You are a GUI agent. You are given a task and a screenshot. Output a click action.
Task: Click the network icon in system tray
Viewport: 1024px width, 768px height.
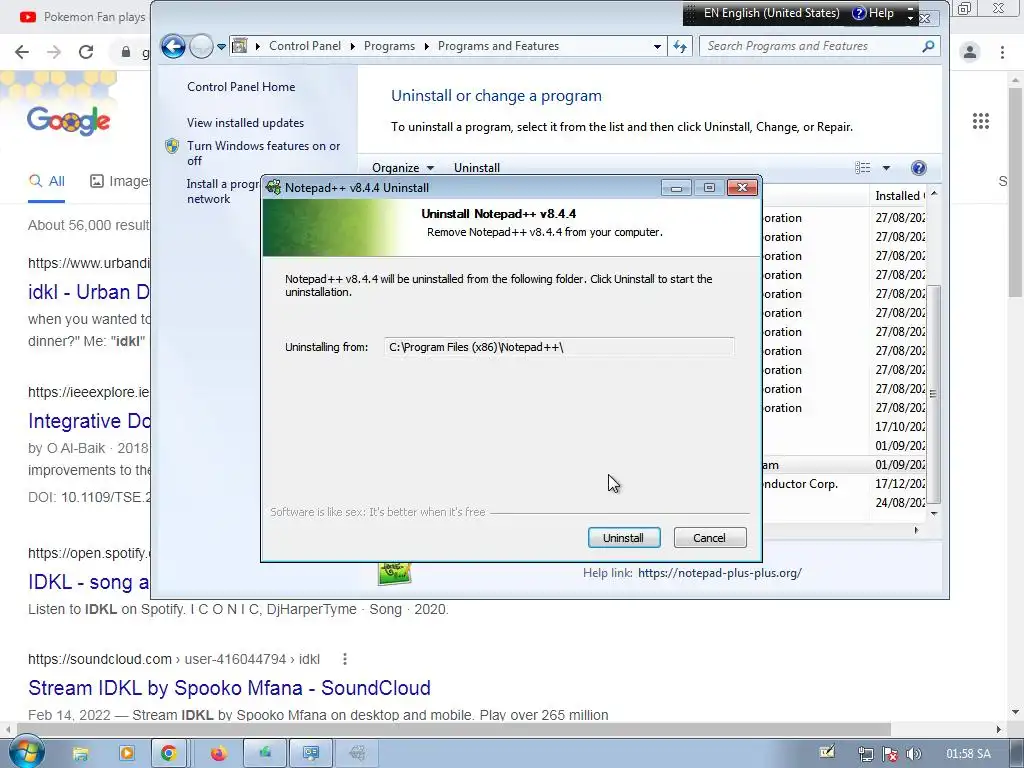point(866,754)
